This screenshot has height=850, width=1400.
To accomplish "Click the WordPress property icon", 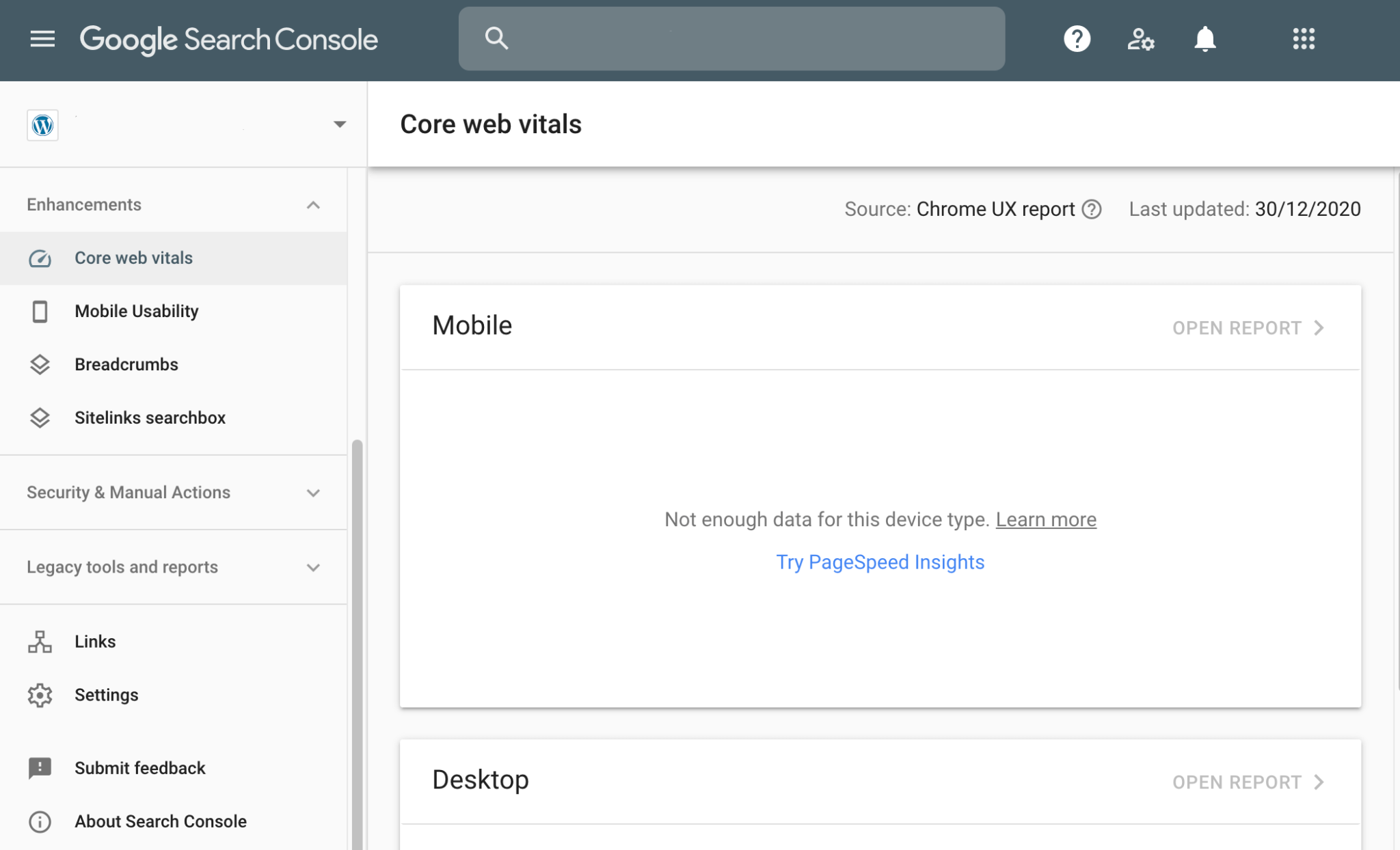I will pos(42,125).
